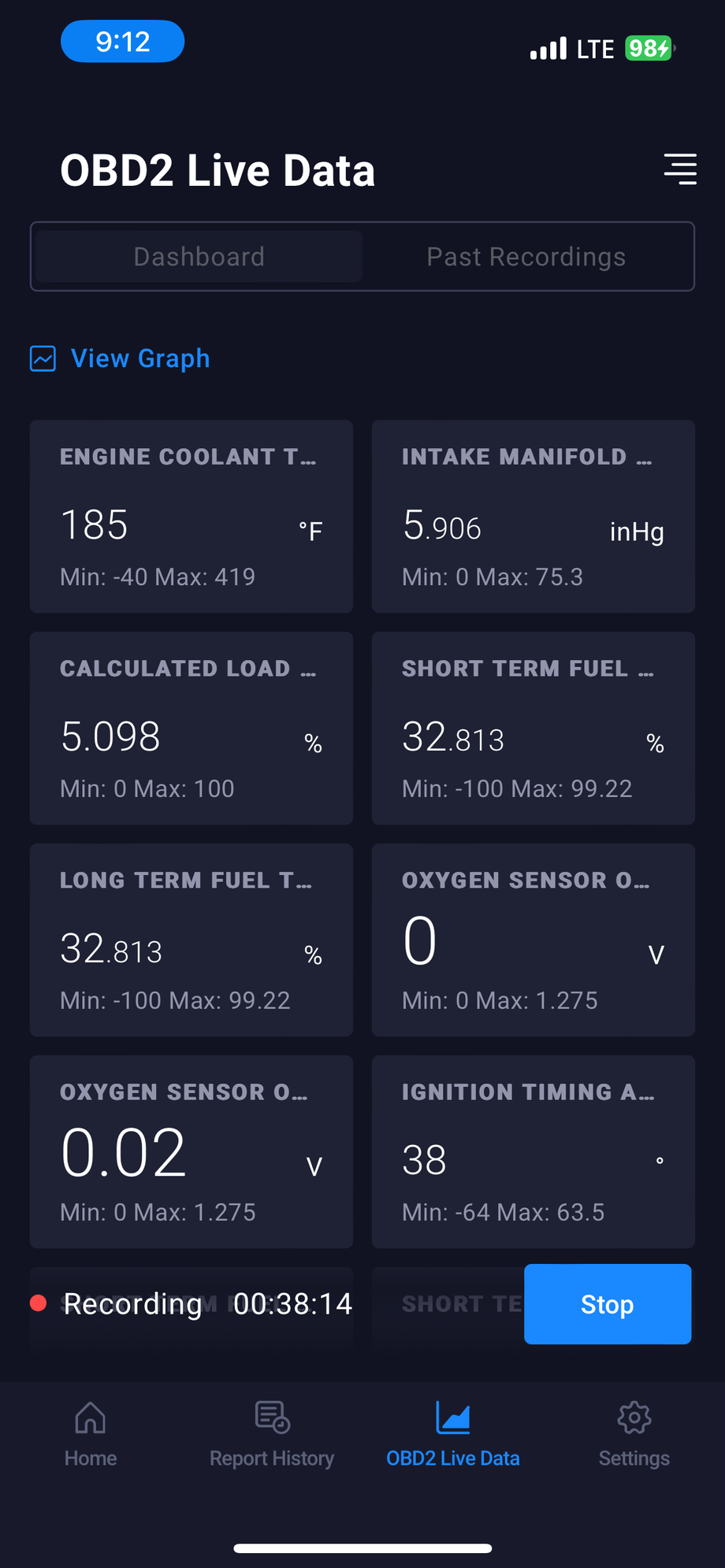The image size is (725, 1568).
Task: Stop the live data recording
Action: (x=607, y=1304)
